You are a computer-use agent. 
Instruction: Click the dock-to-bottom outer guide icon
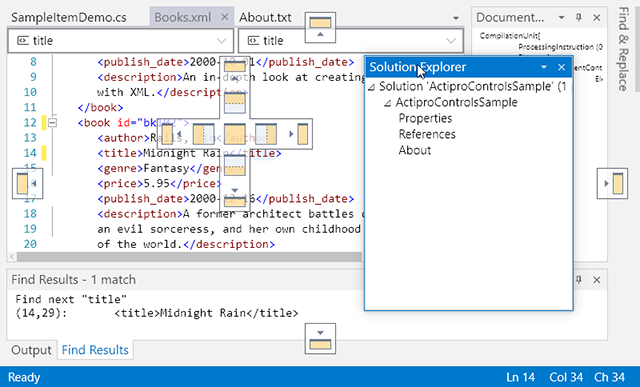pos(320,339)
